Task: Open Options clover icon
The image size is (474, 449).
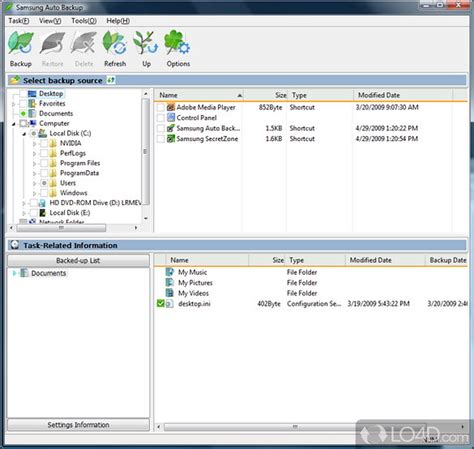Action: coord(177,43)
